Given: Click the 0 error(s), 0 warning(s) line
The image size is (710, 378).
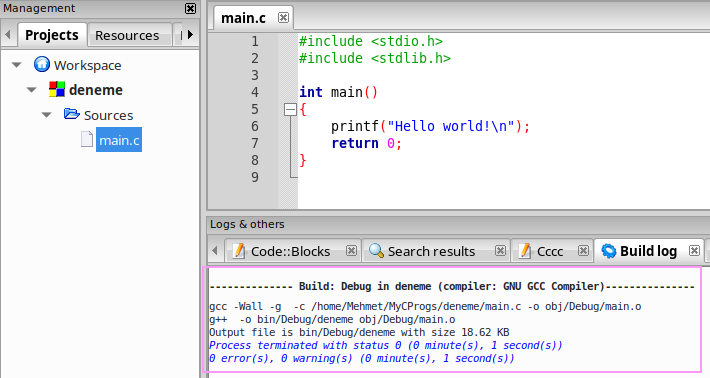Looking at the screenshot, I should point(362,359).
